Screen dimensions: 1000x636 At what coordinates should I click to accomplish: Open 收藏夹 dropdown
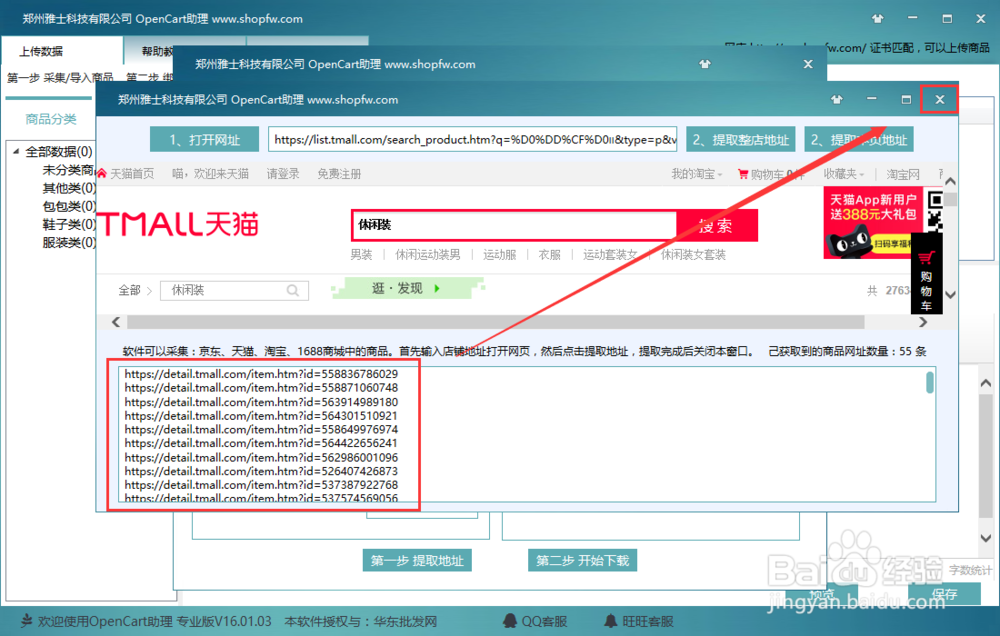(x=843, y=174)
